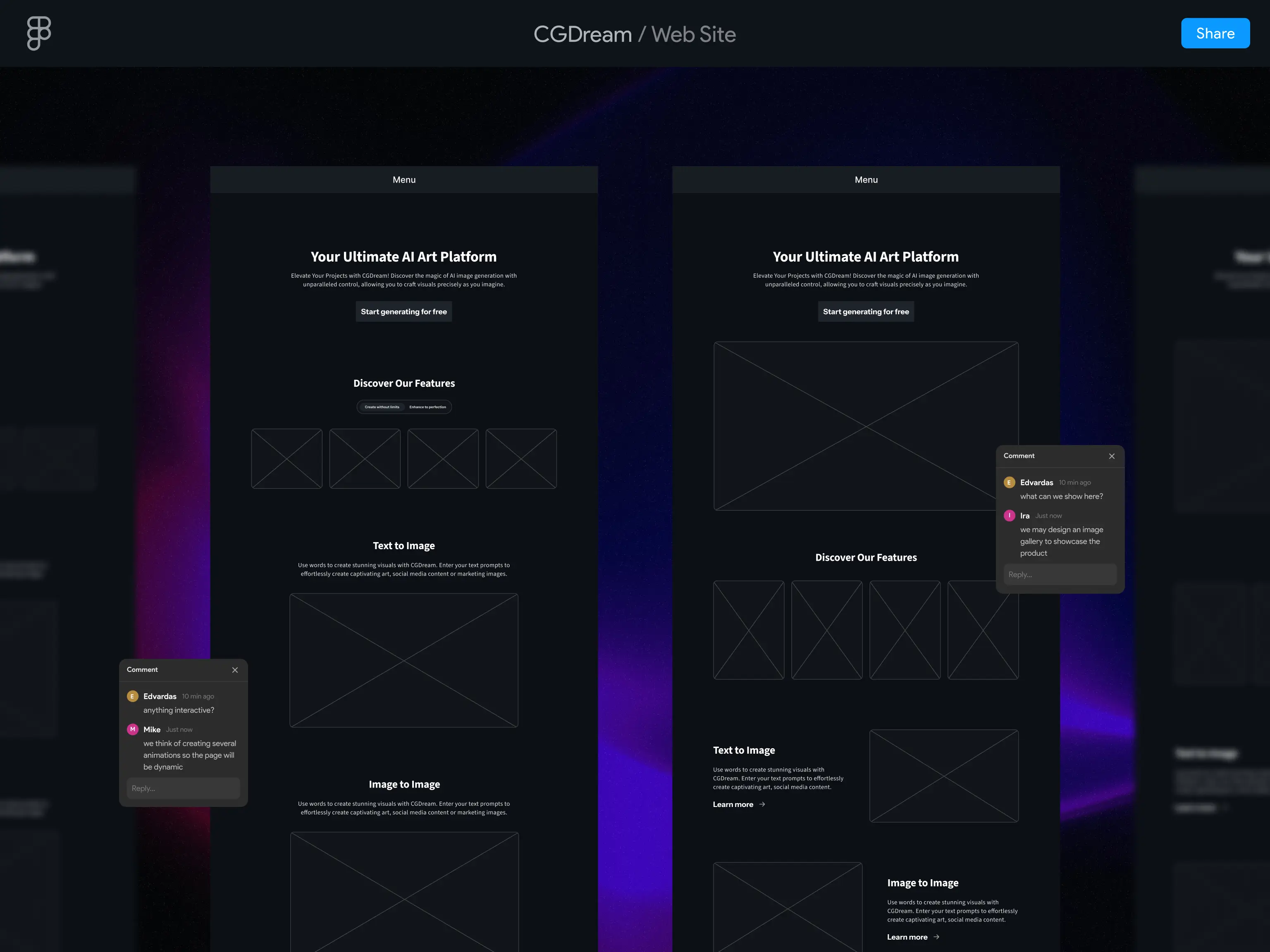This screenshot has width=1270, height=952.
Task: Select second small feature placeholder in left wireframe
Action: pos(365,459)
